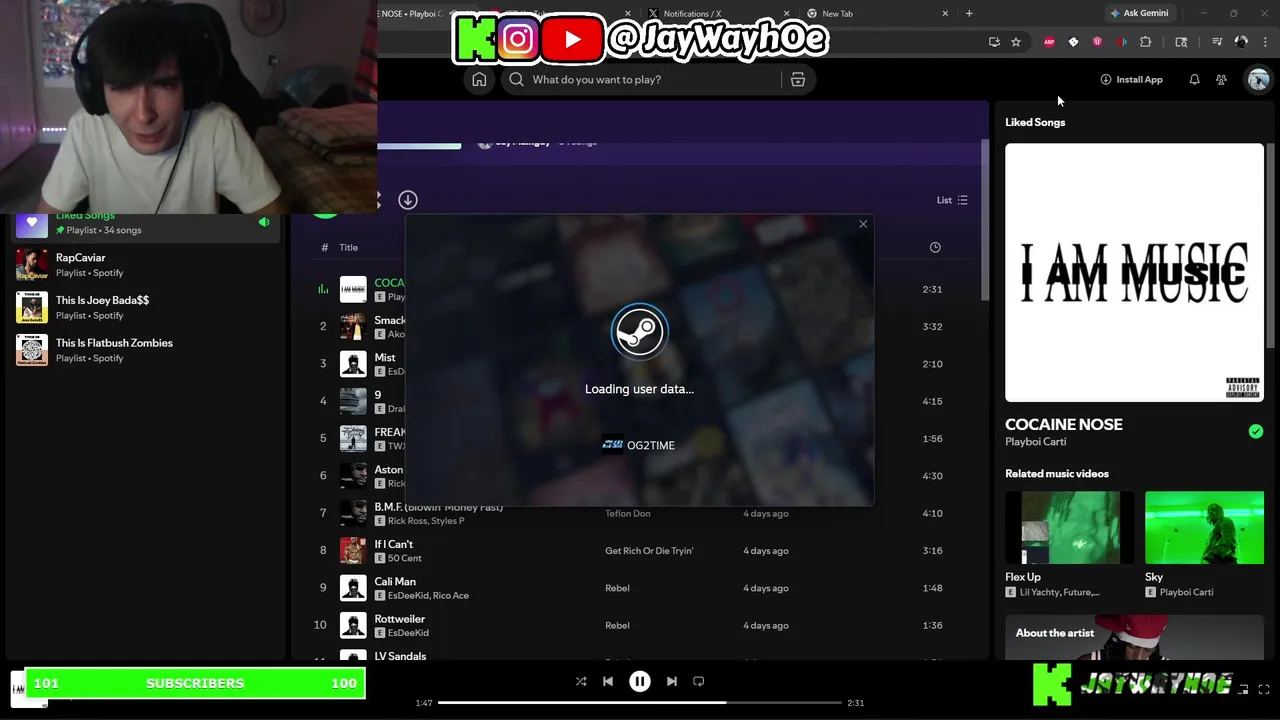Open Teflon Don album link
1280x720 pixels.
627,513
